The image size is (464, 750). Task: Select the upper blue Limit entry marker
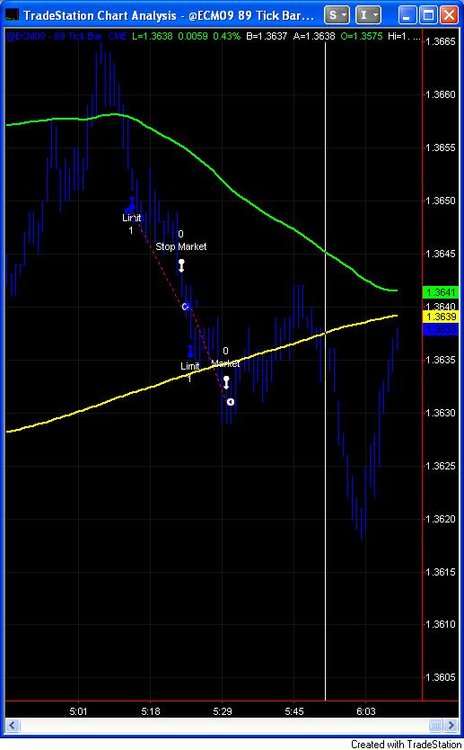point(131,205)
